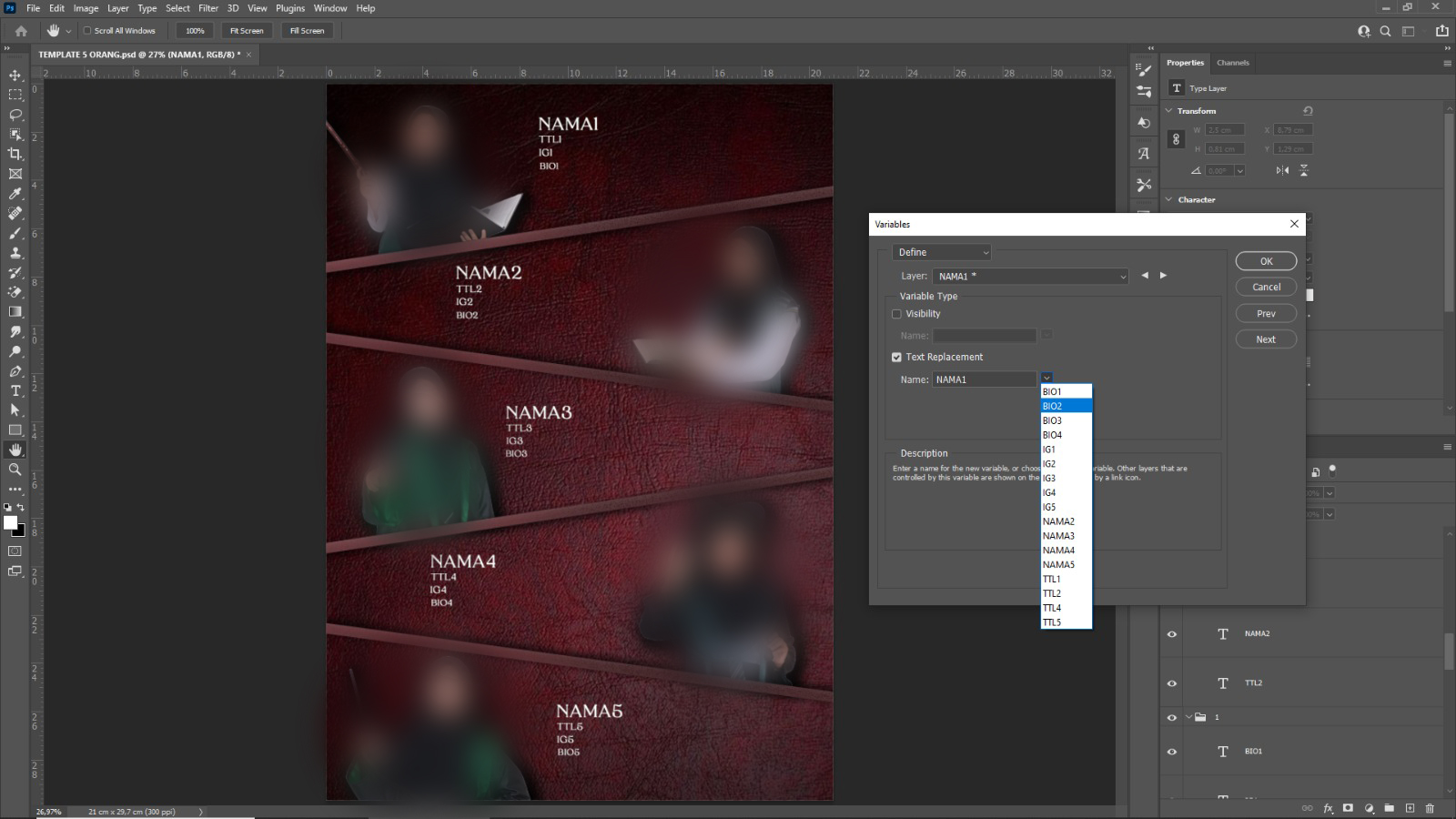Activate the Crop tool

pyautogui.click(x=14, y=154)
